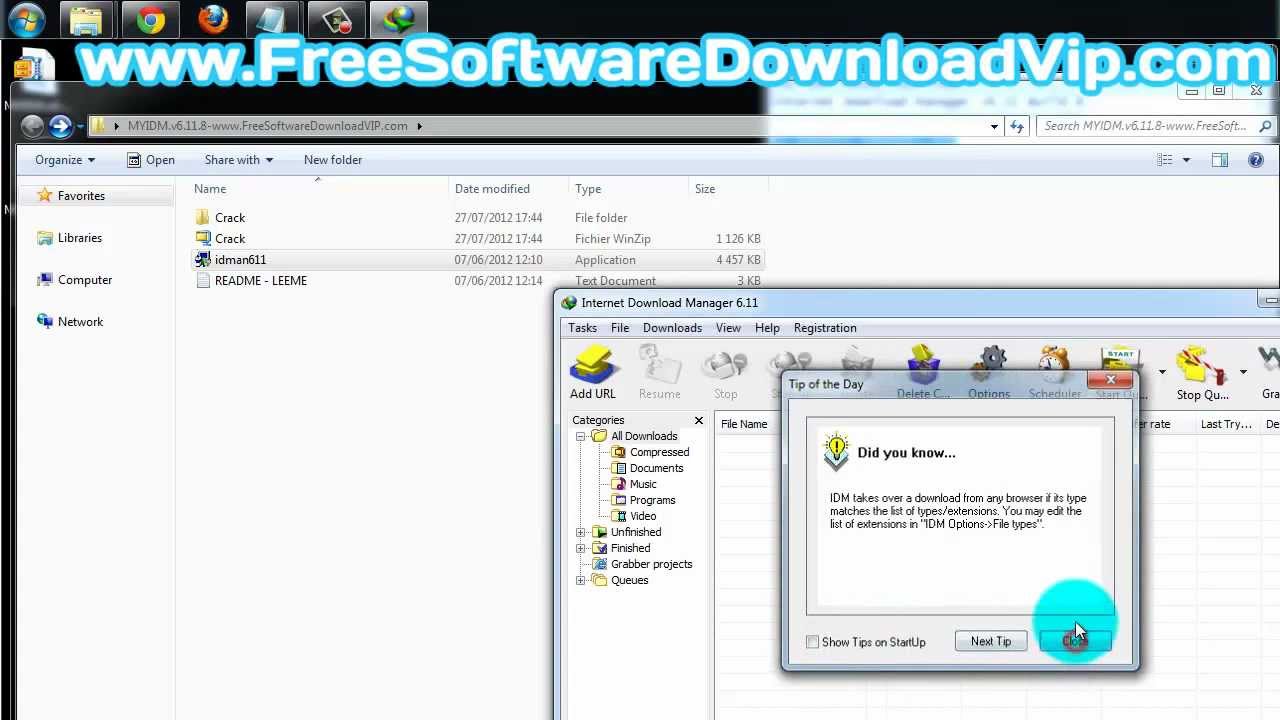Click the Next Tip button

(991, 642)
